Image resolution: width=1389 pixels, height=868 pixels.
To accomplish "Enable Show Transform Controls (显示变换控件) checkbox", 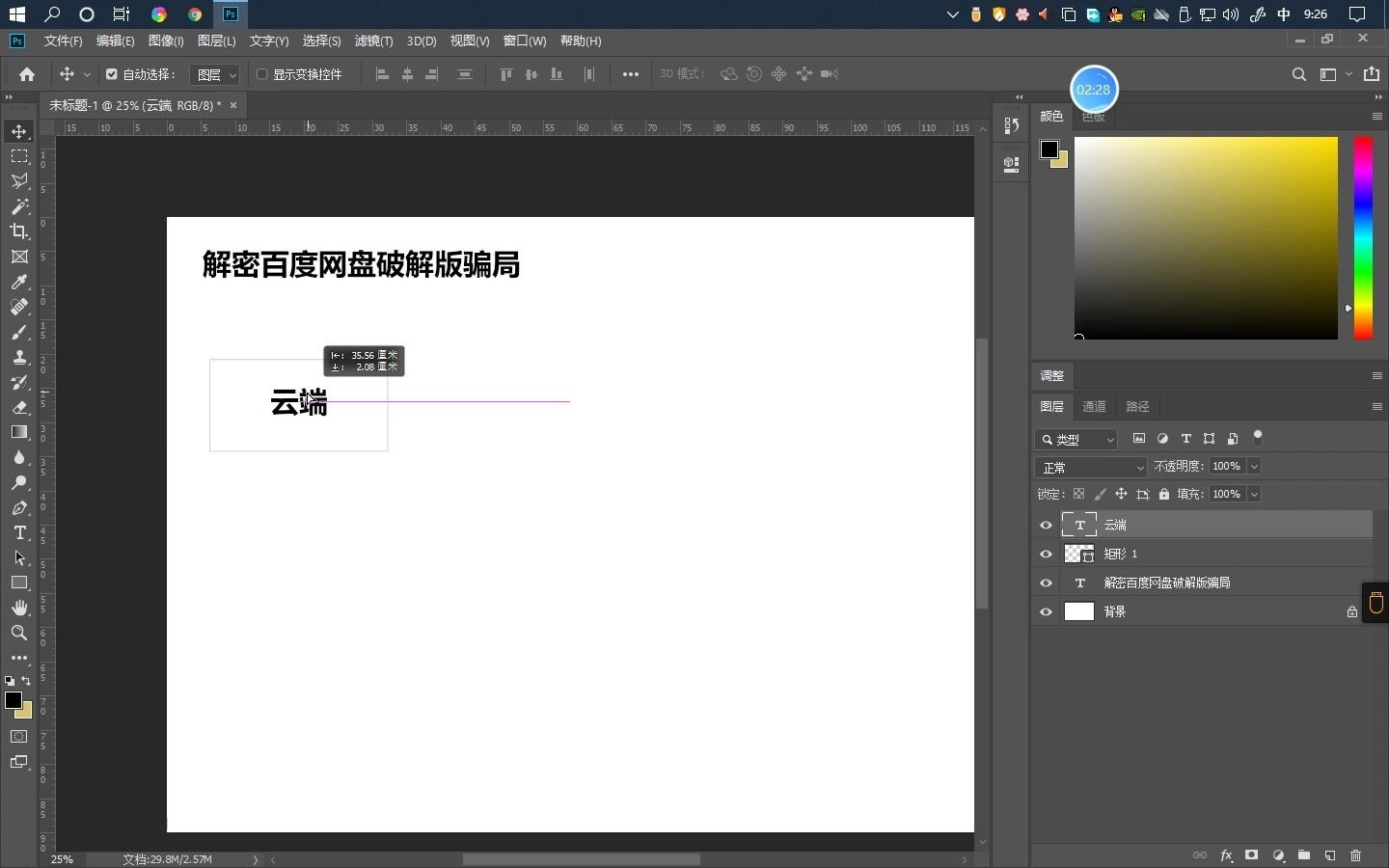I will [x=261, y=74].
